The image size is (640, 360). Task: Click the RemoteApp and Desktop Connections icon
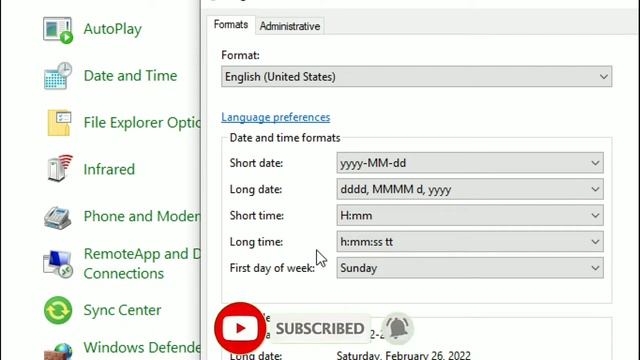click(58, 264)
